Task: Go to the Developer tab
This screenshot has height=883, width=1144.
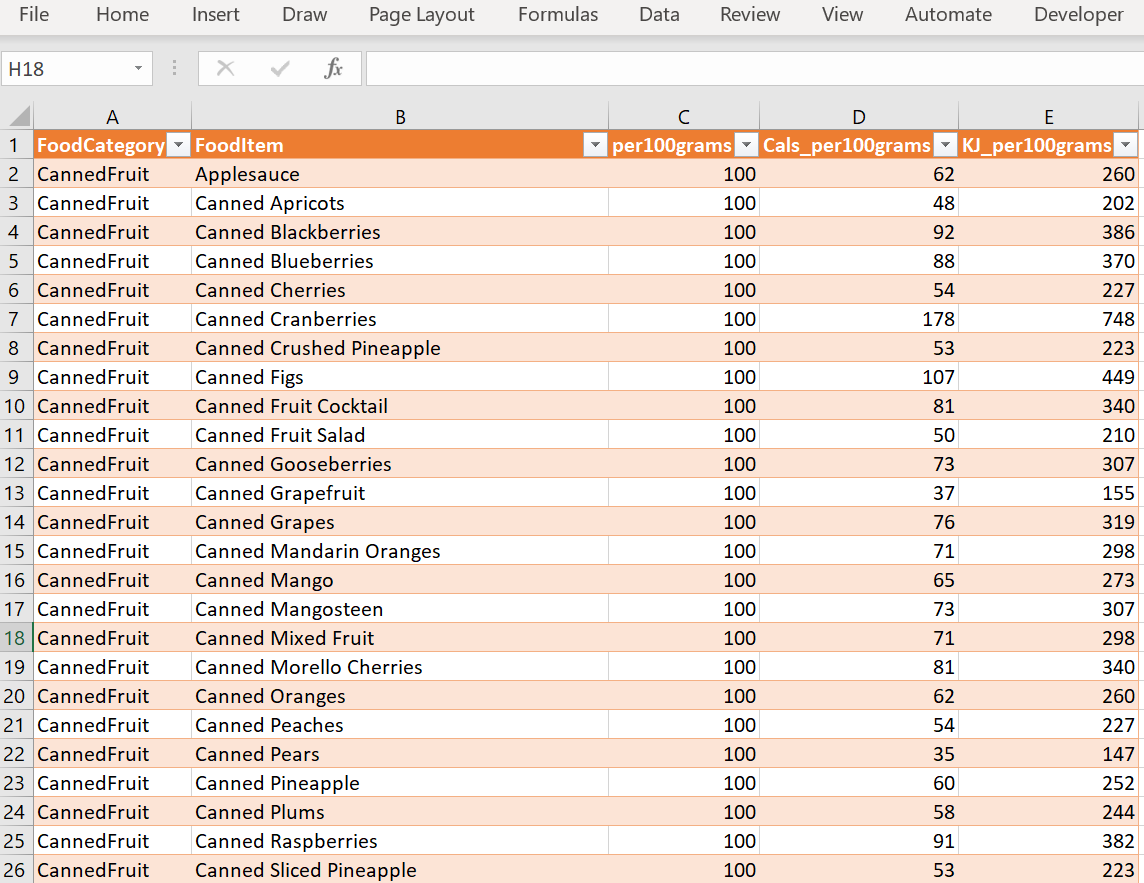Action: pyautogui.click(x=1079, y=15)
